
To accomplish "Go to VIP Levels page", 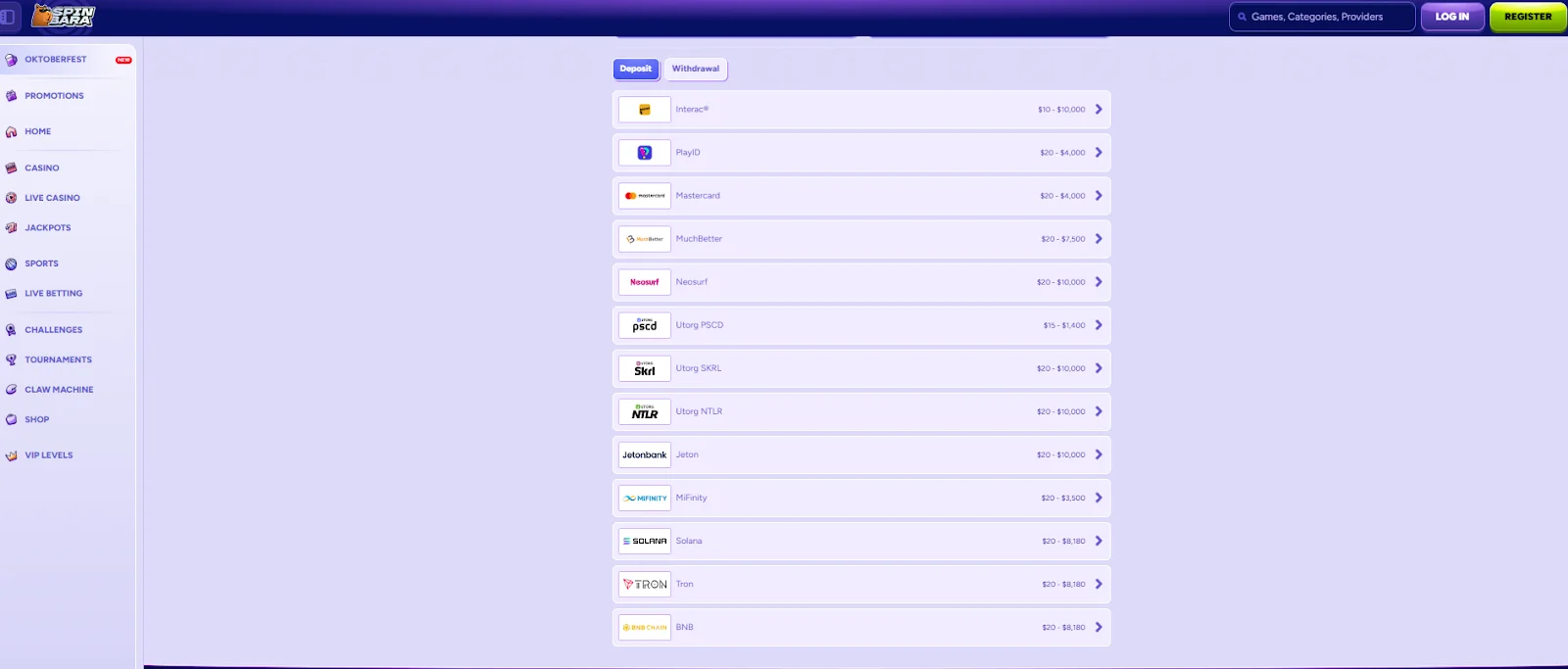I will click(49, 455).
